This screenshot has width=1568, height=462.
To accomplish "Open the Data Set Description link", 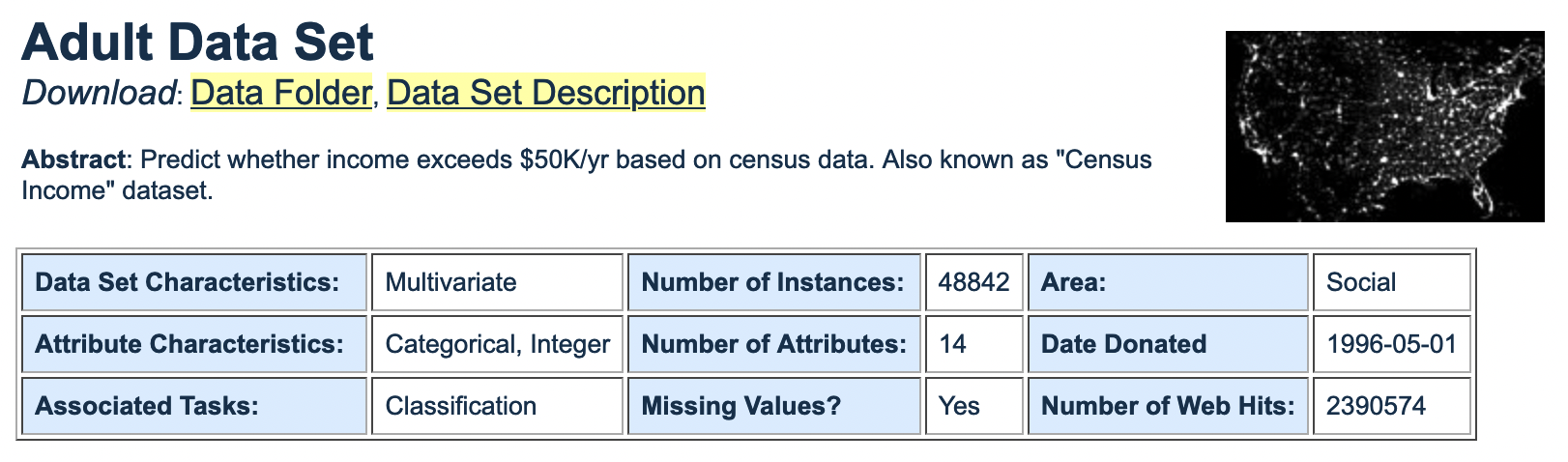I will [545, 93].
